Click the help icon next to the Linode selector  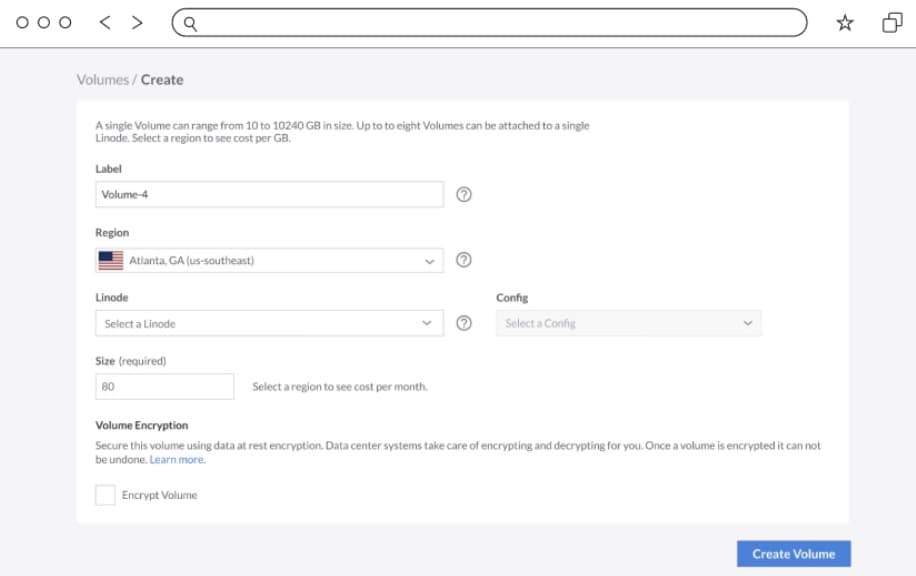(463, 322)
